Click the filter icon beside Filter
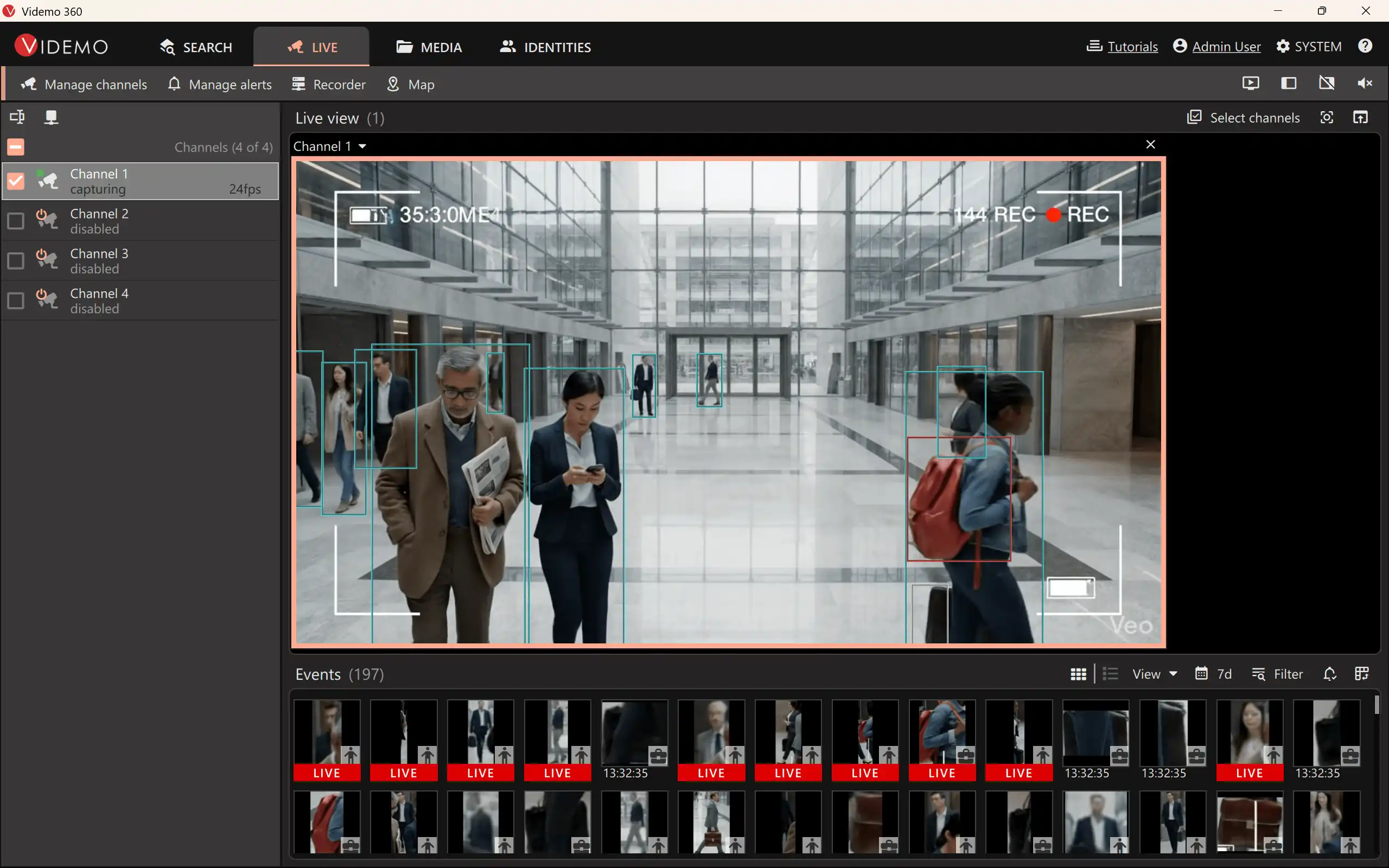The height and width of the screenshot is (868, 1389). click(1258, 674)
